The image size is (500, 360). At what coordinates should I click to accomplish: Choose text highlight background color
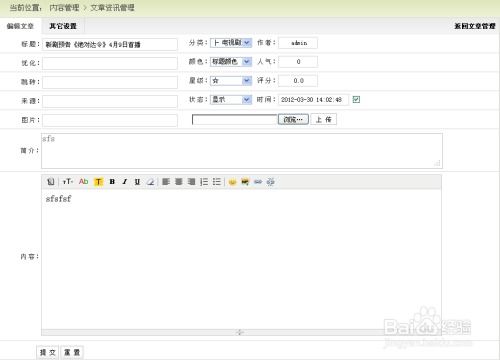[98, 182]
